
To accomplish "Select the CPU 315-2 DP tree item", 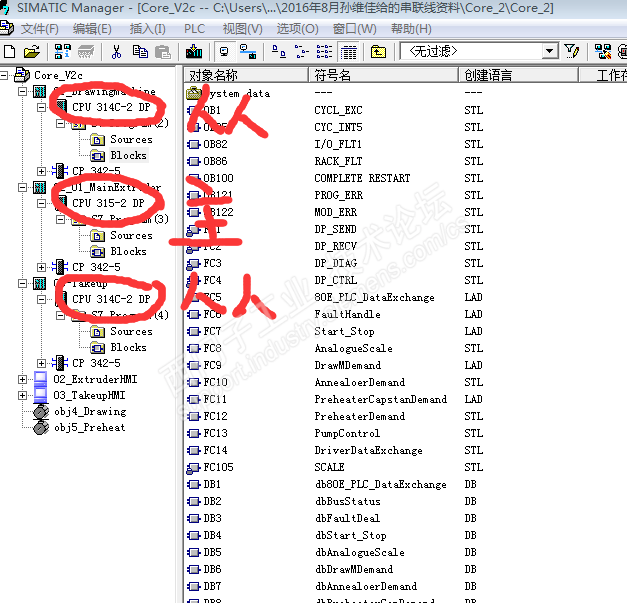I will [x=108, y=203].
